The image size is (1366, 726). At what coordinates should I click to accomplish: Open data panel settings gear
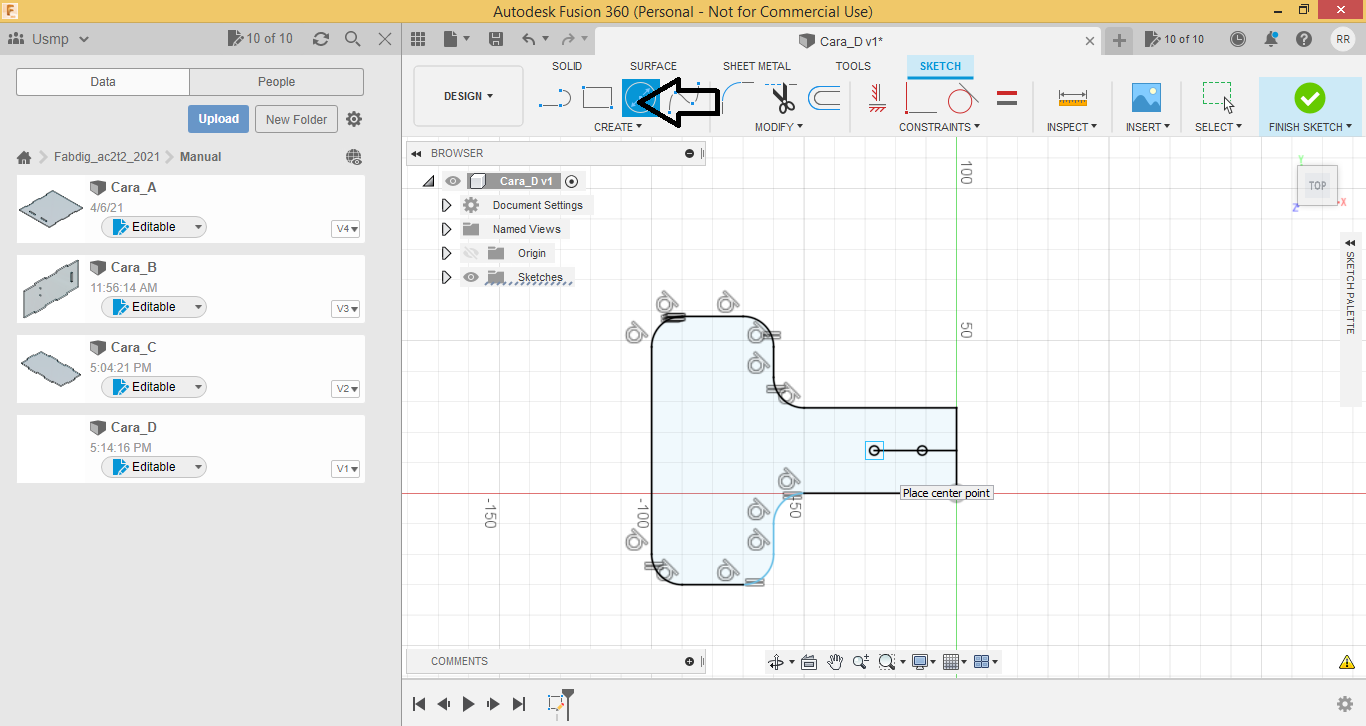point(354,119)
